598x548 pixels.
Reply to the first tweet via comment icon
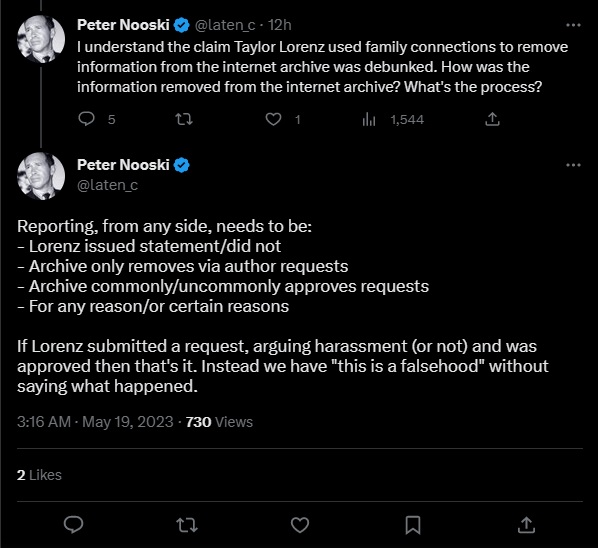[87, 119]
